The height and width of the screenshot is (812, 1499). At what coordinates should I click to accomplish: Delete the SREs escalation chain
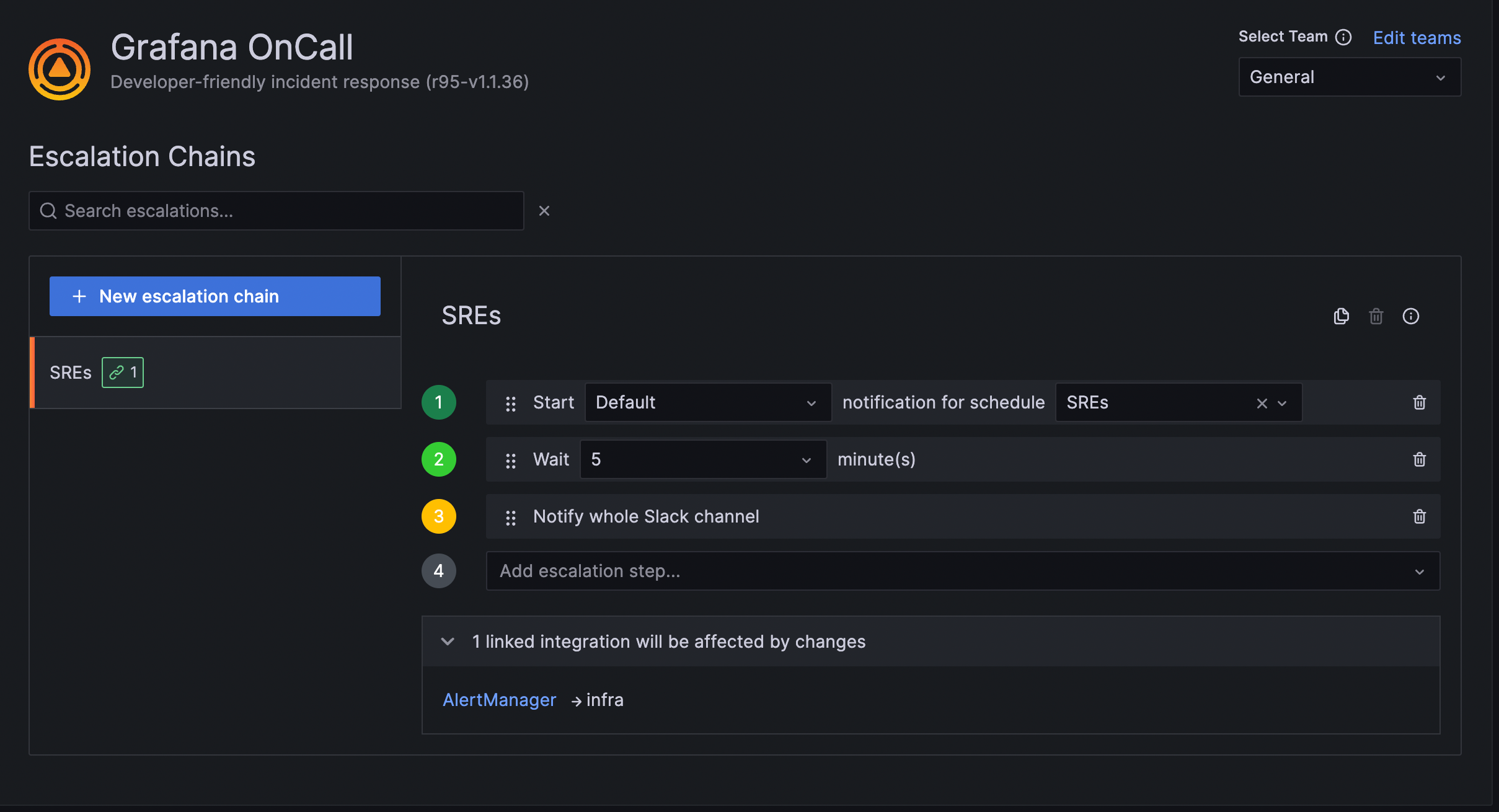click(x=1376, y=316)
